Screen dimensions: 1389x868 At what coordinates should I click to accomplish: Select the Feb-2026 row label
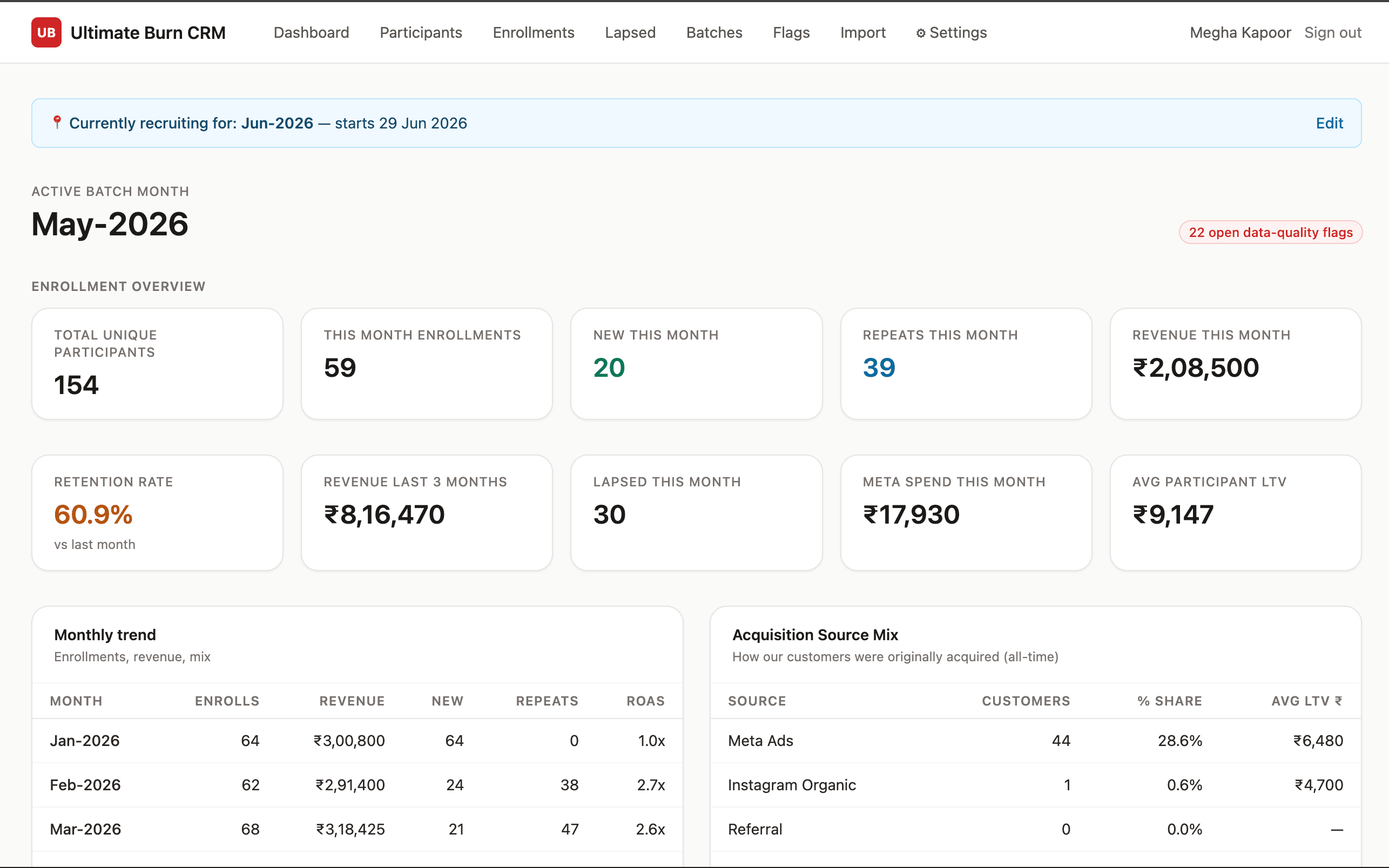click(x=85, y=785)
